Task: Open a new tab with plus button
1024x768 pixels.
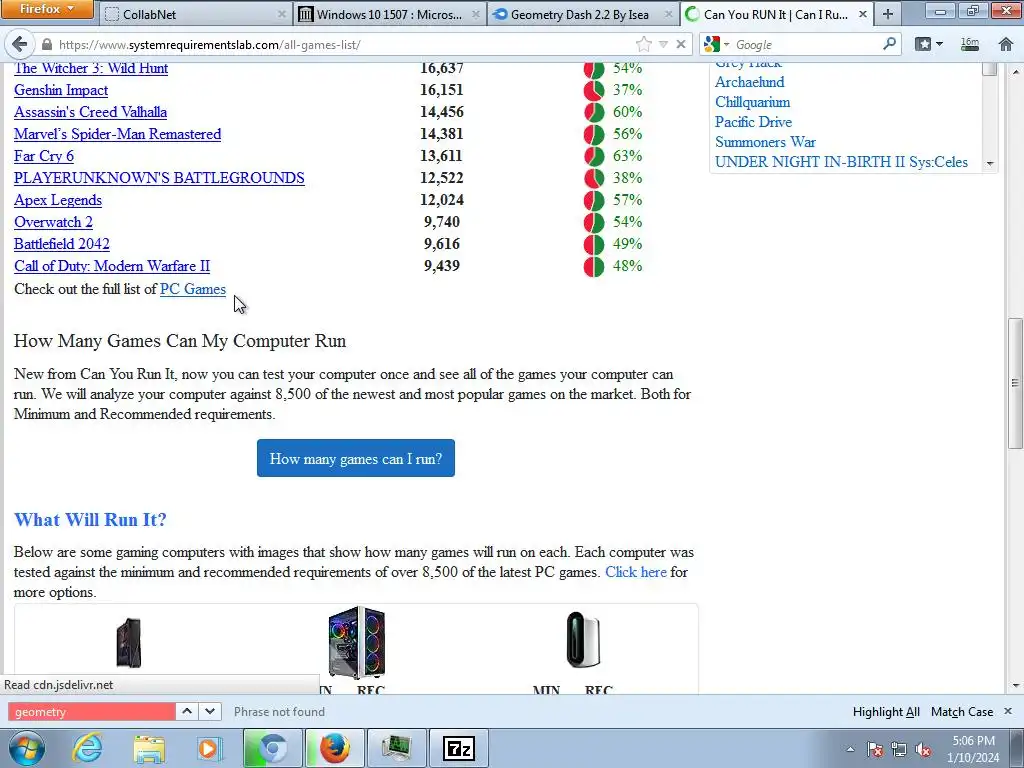Action: (888, 14)
